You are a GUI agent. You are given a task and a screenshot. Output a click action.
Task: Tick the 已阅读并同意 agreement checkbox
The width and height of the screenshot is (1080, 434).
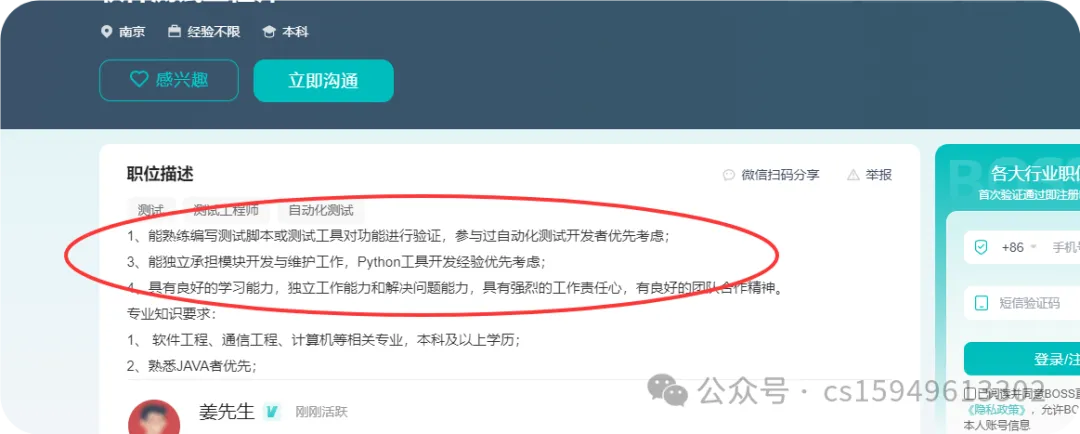pyautogui.click(x=968, y=393)
